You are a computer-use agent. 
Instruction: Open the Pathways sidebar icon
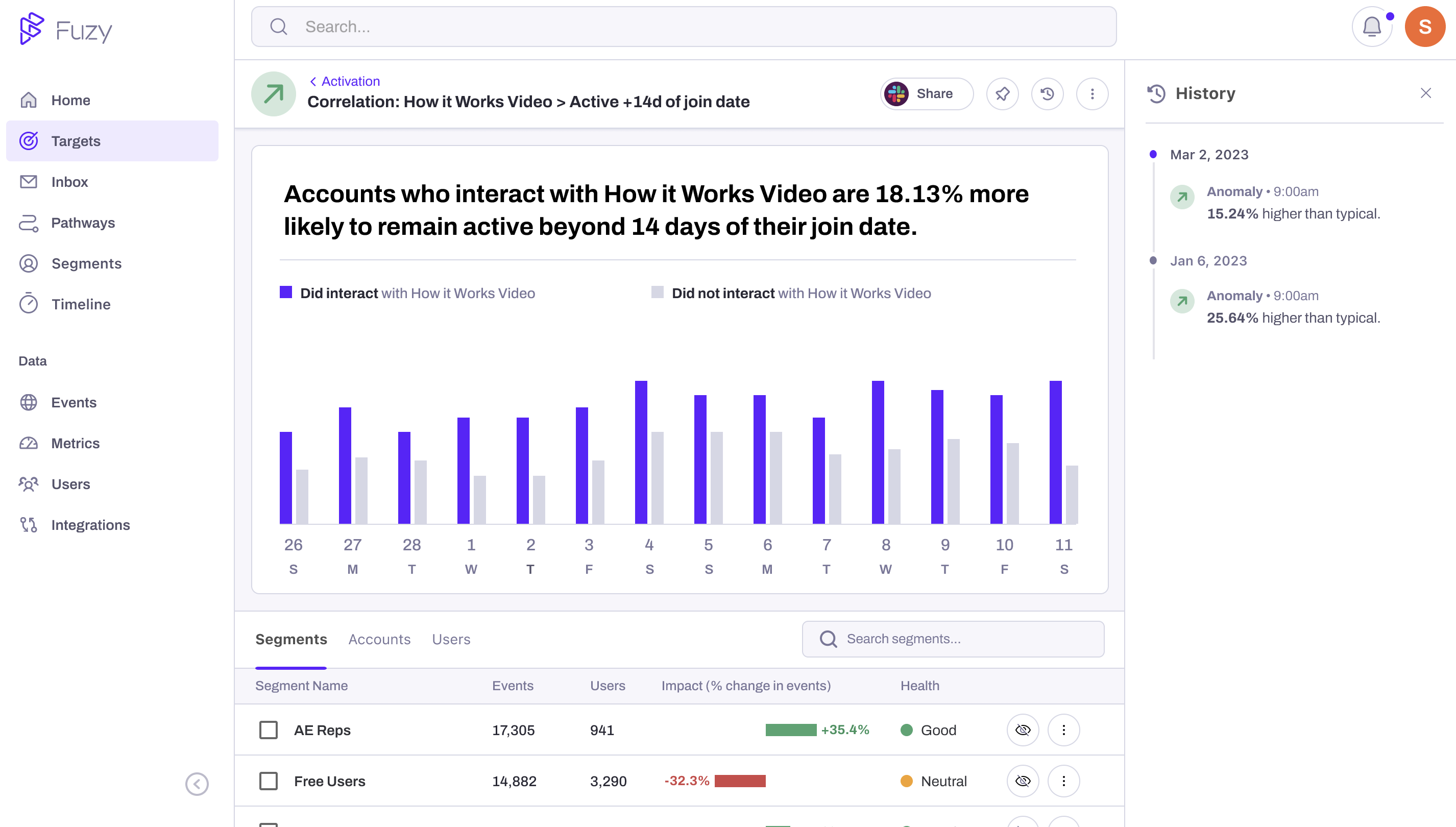pos(29,223)
